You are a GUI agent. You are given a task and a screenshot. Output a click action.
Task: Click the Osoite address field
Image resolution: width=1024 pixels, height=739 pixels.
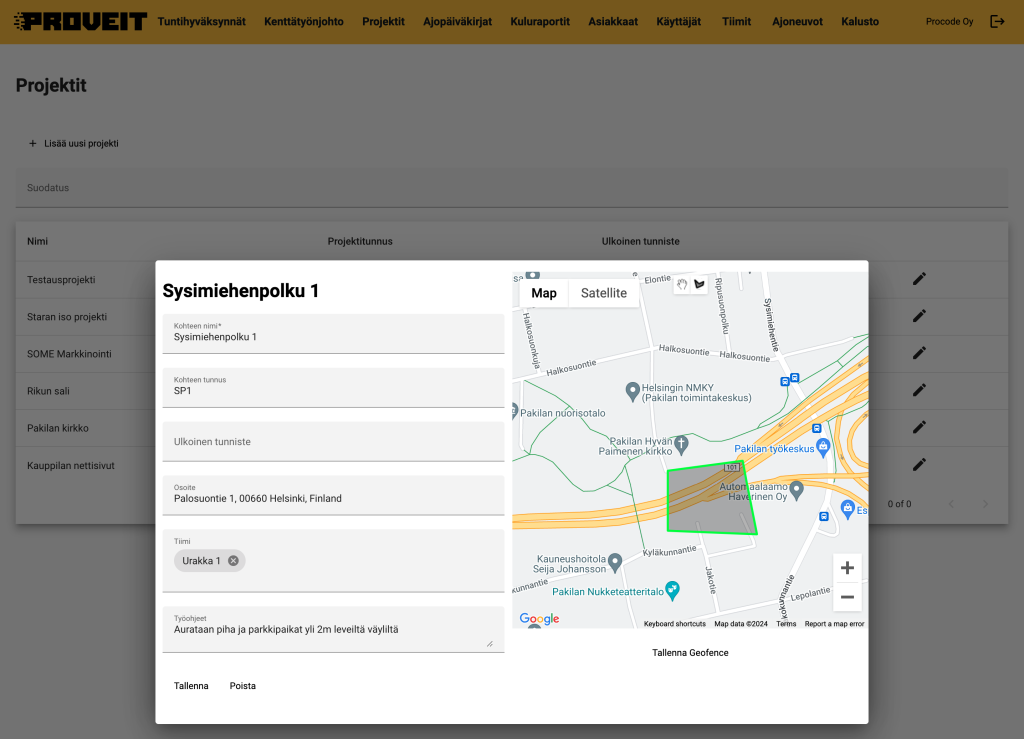click(333, 495)
